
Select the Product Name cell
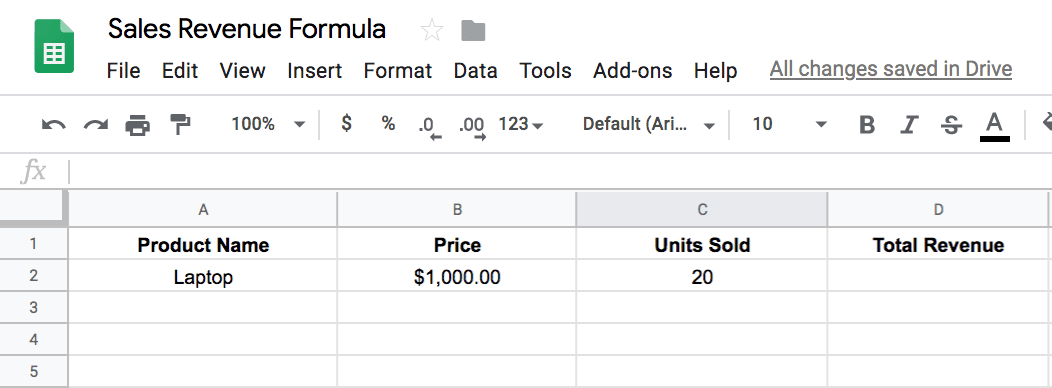(203, 244)
